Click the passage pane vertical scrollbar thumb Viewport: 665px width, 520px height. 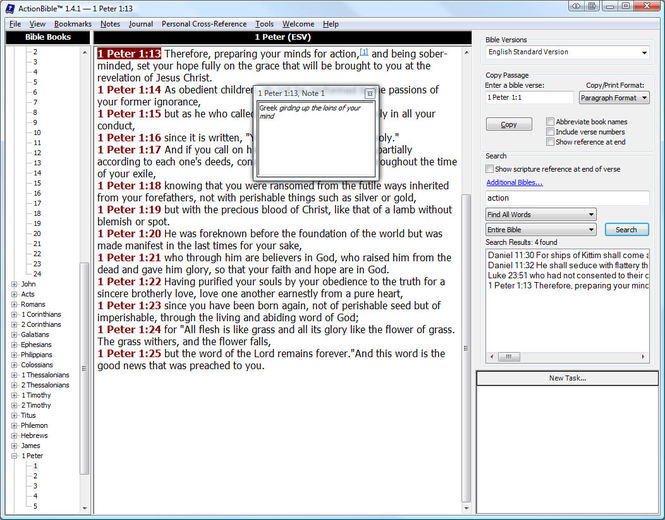[466, 348]
